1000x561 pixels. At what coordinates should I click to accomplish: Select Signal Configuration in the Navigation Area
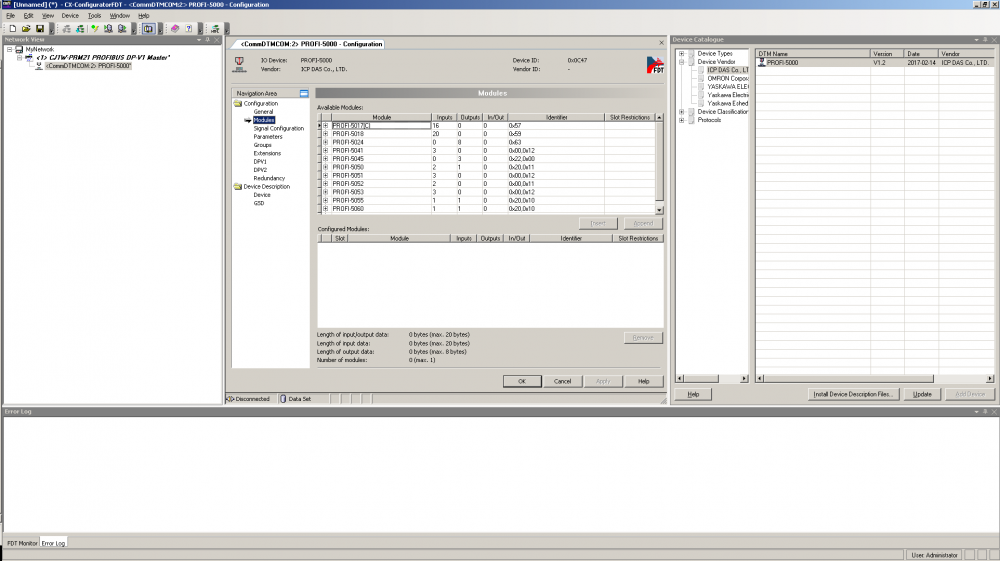[x=279, y=128]
